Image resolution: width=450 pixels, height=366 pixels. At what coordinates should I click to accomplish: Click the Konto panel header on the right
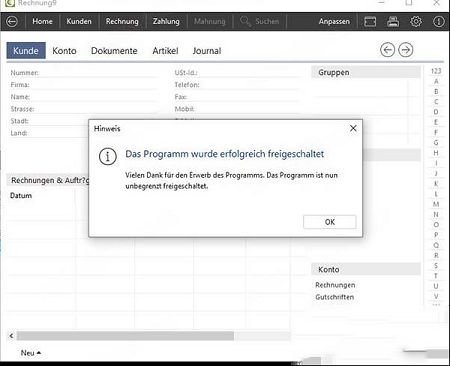tap(366, 269)
